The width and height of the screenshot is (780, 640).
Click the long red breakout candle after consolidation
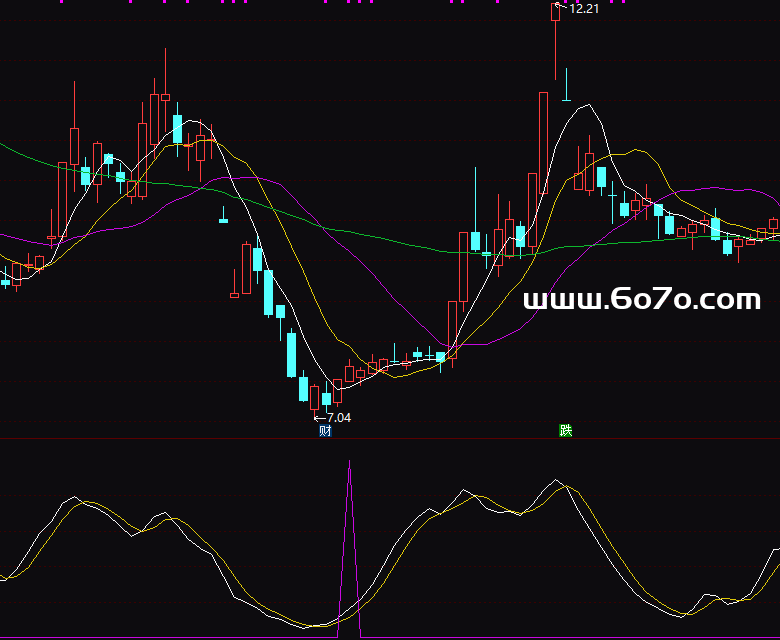click(463, 266)
